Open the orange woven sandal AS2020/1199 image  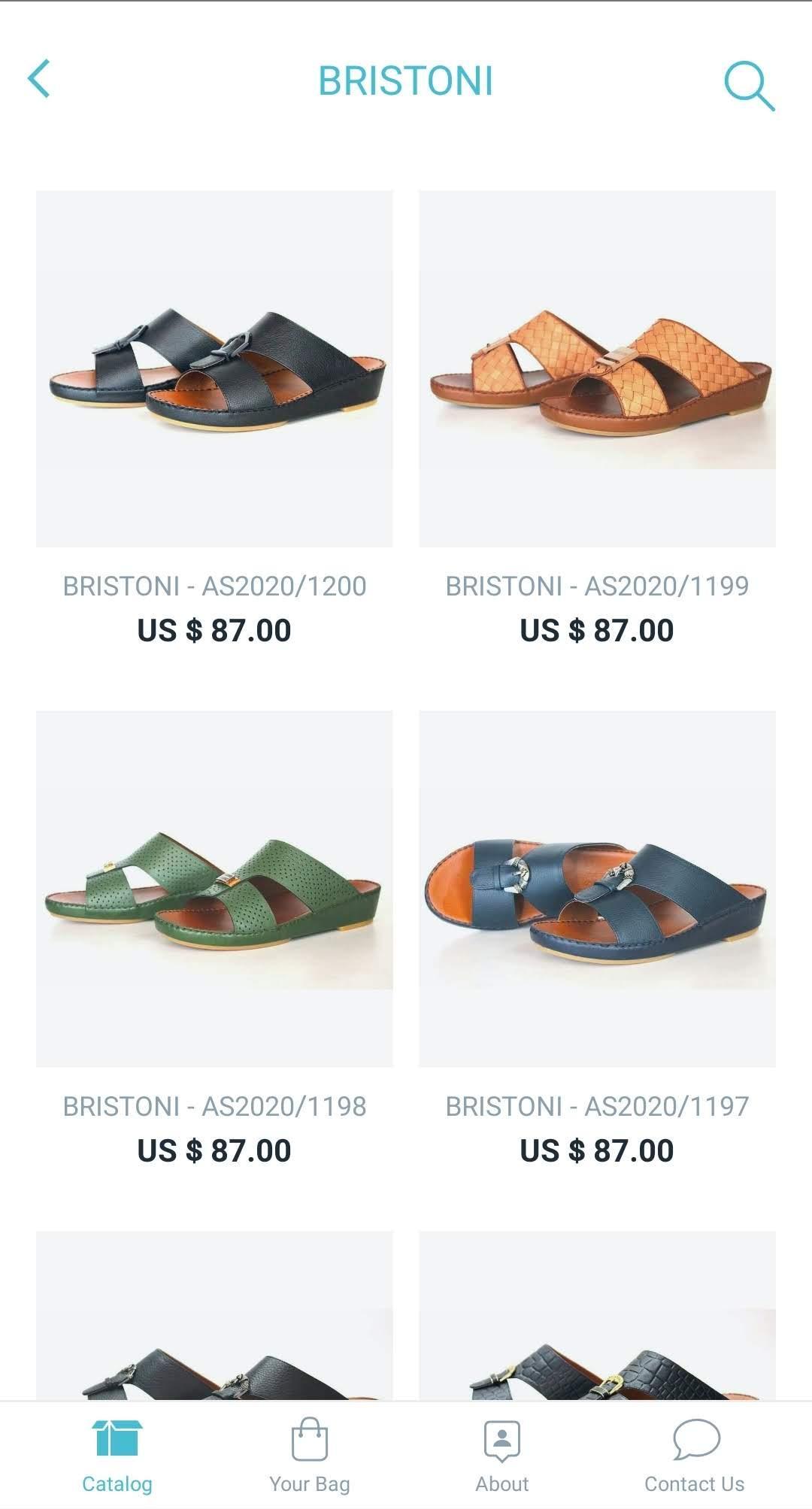click(x=597, y=368)
